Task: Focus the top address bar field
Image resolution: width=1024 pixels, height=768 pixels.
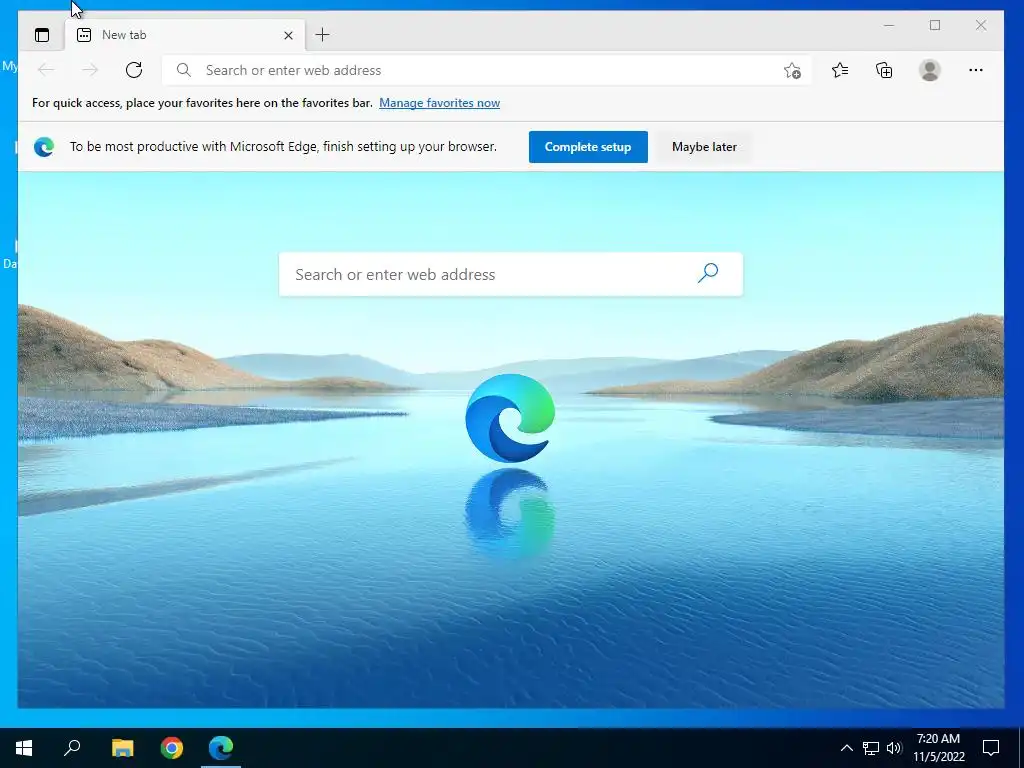Action: coord(487,70)
